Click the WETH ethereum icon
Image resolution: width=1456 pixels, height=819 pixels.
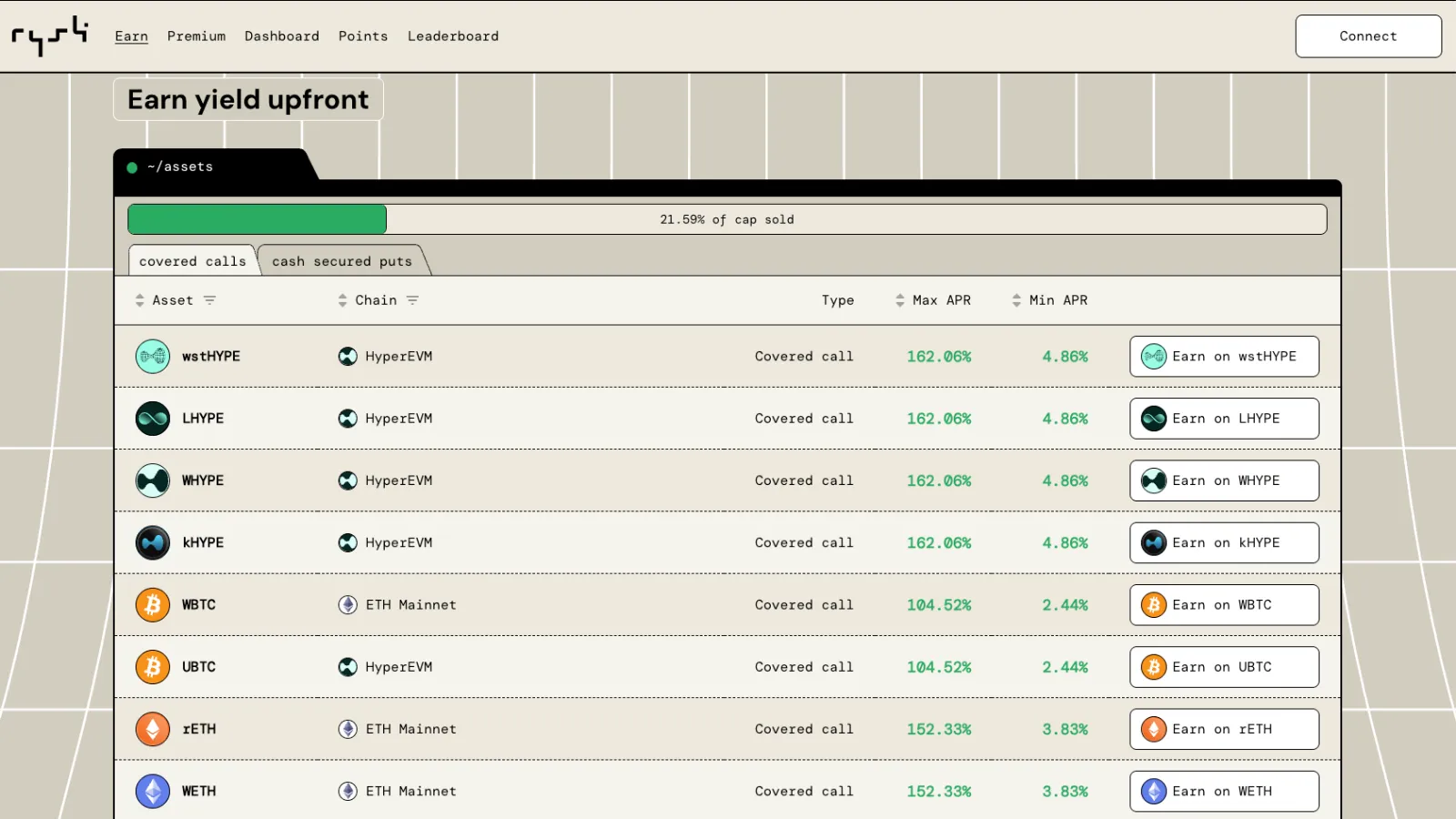[x=153, y=792]
